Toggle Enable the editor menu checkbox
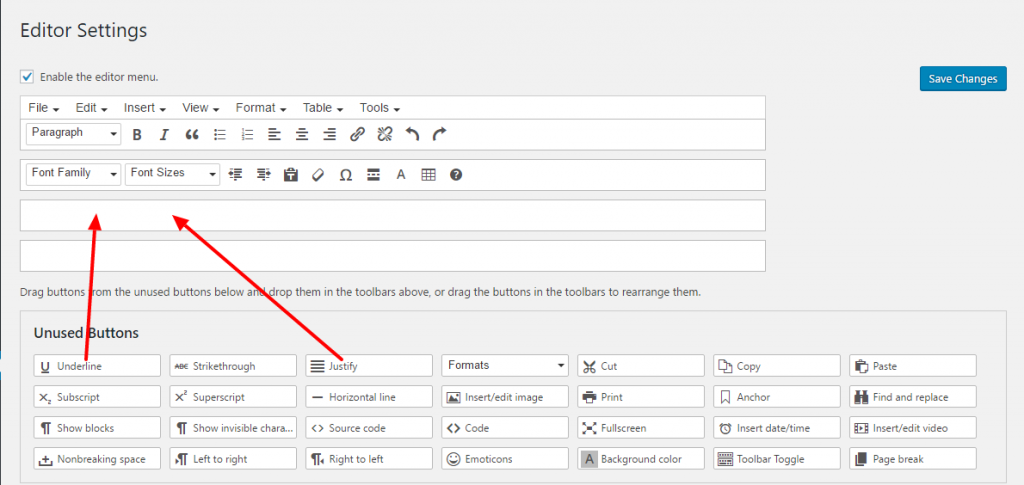The image size is (1024, 485). (27, 77)
